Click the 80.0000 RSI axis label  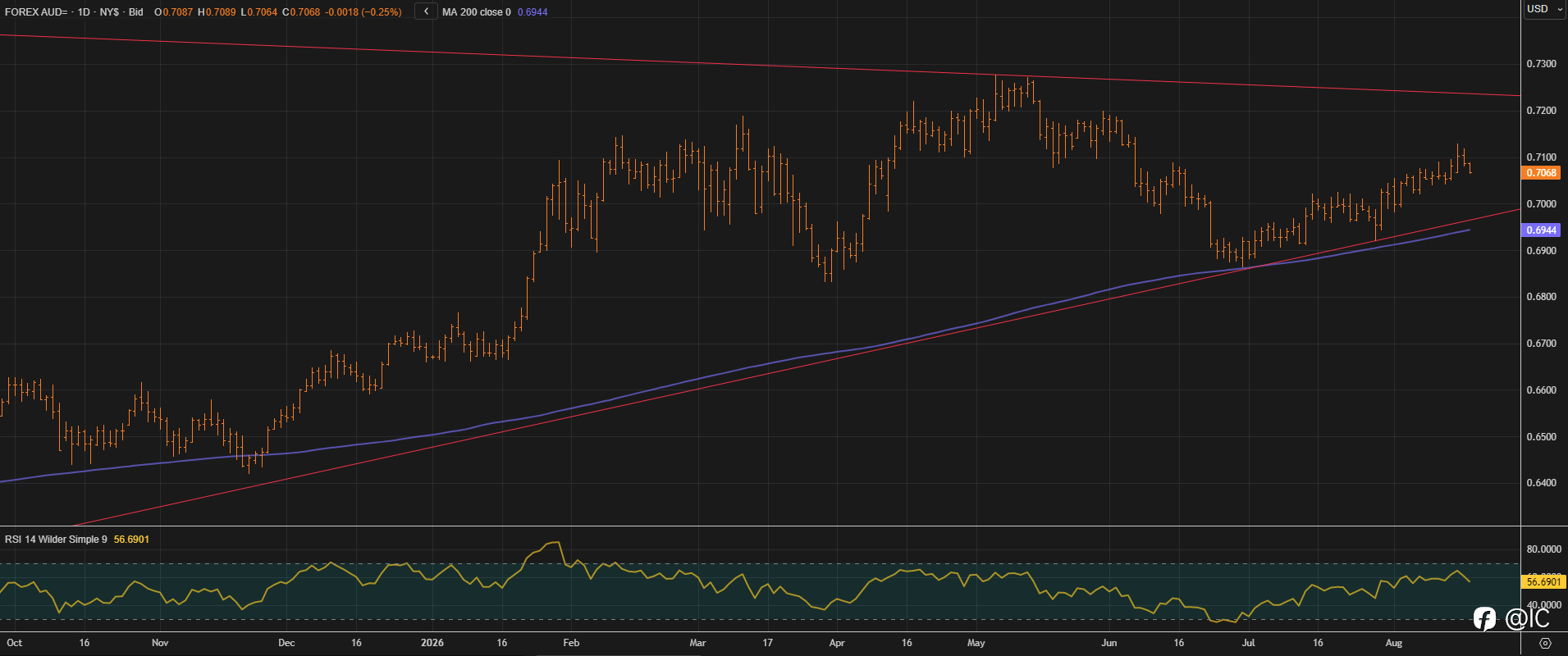[x=1543, y=549]
